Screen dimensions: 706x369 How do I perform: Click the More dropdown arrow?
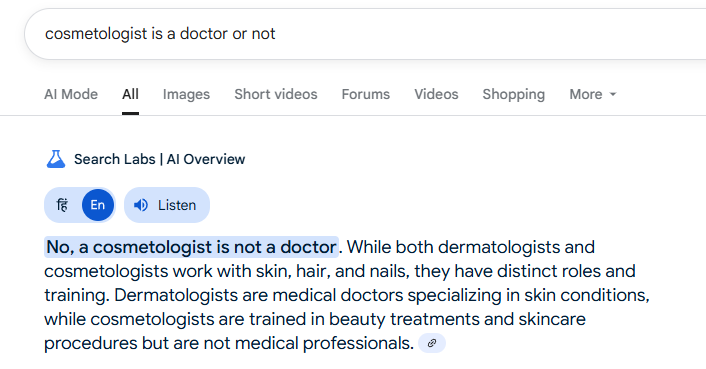(612, 94)
